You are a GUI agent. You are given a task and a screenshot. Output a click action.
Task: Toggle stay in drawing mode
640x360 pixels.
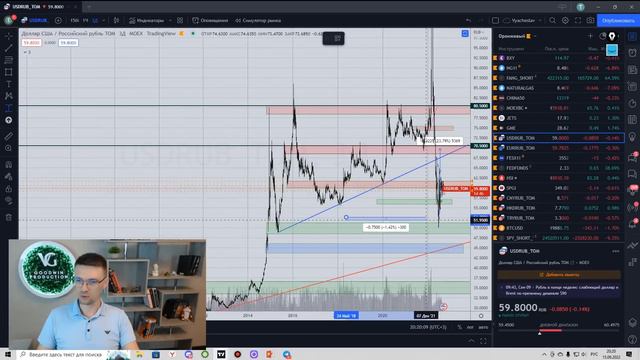9,176
